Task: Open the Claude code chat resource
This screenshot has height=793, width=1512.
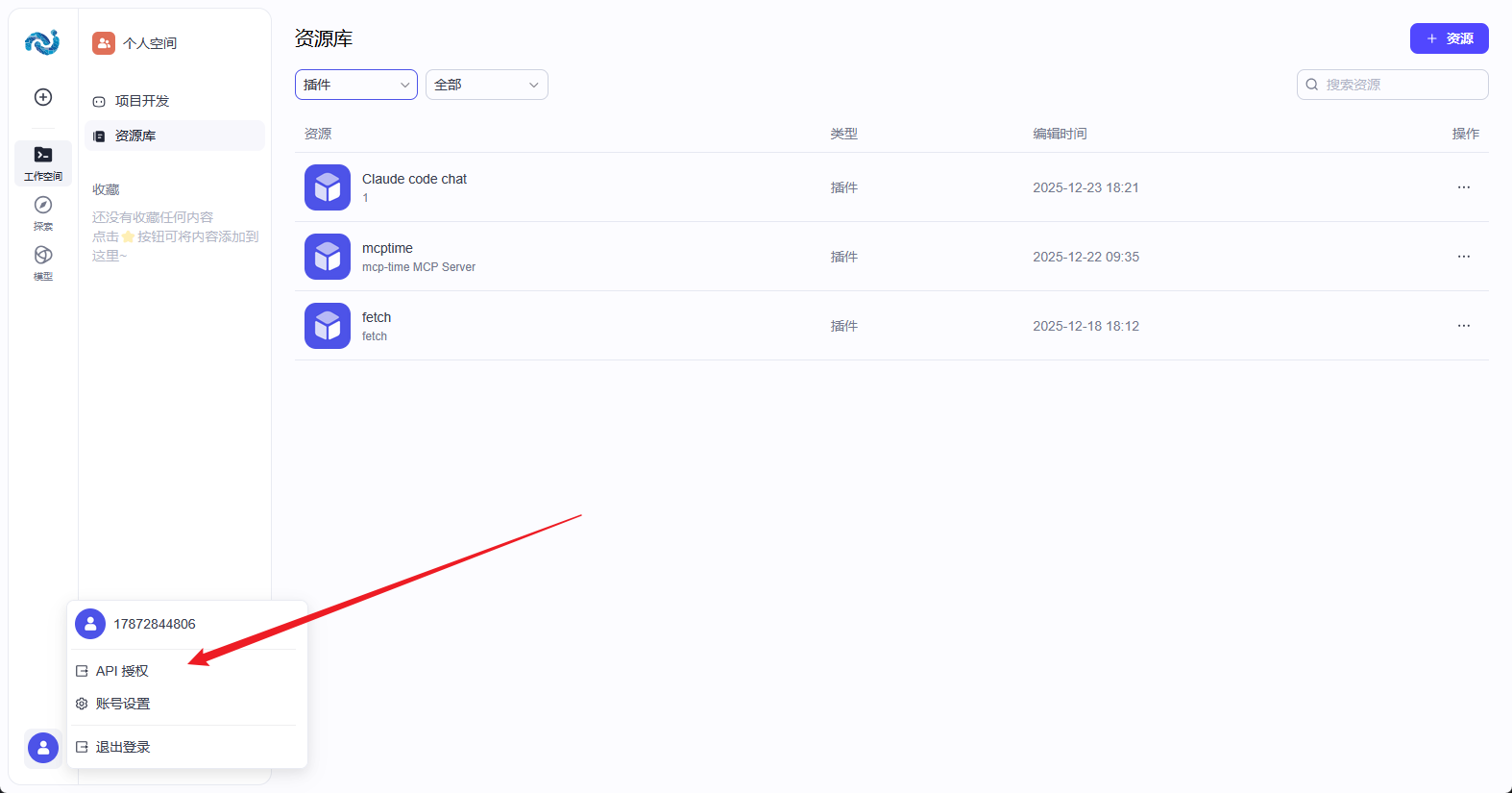Action: point(414,179)
